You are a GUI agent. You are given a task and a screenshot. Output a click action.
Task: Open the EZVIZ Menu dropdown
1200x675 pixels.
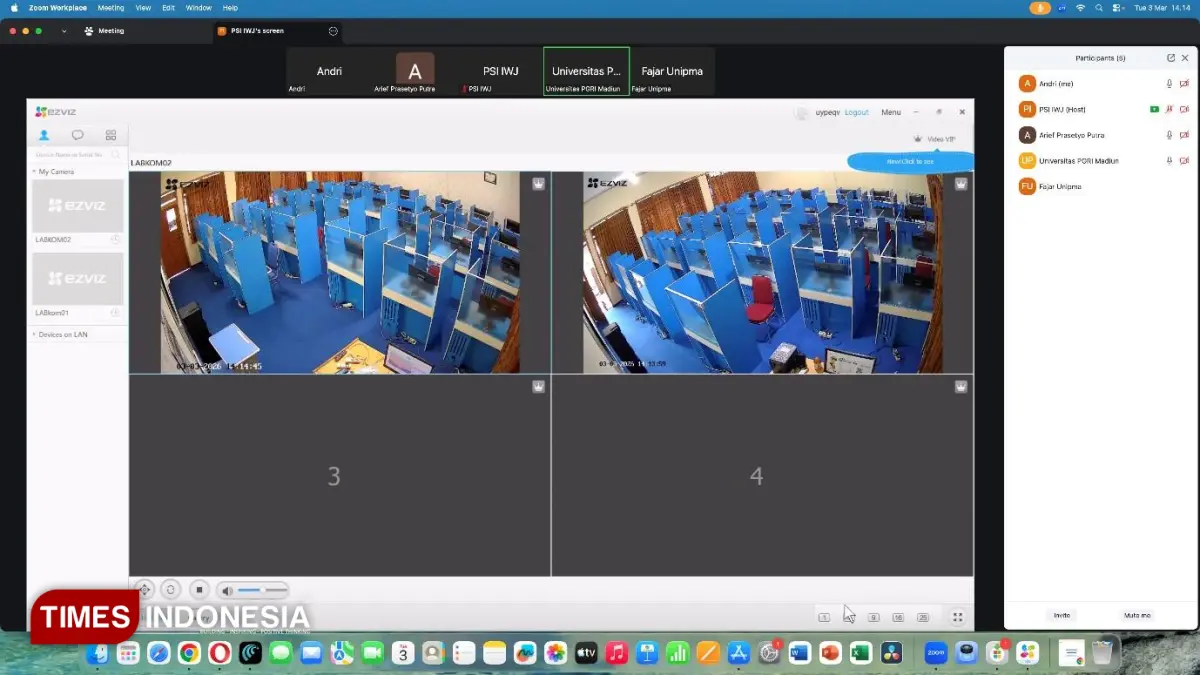point(890,112)
